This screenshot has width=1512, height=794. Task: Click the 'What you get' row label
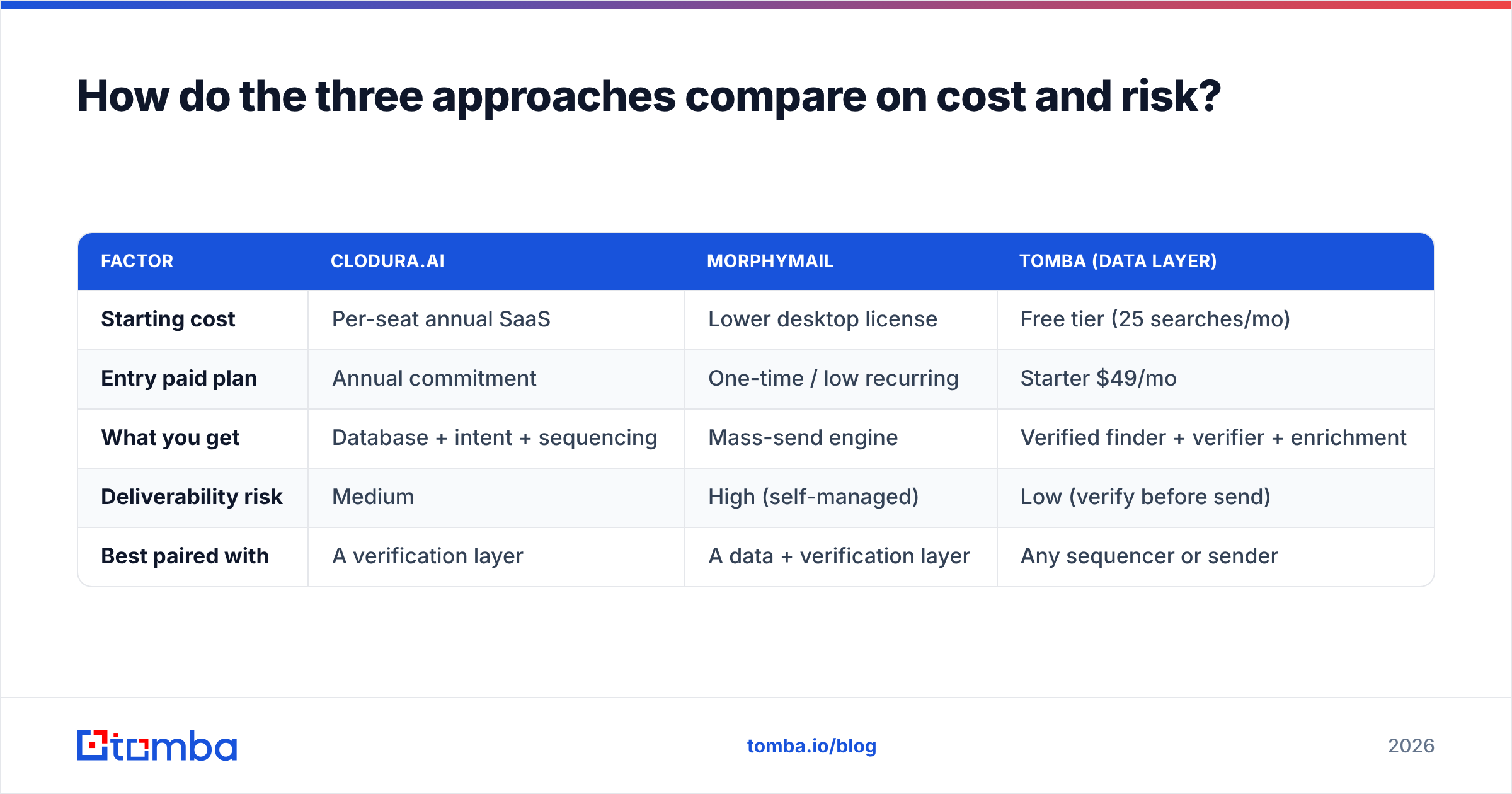170,437
